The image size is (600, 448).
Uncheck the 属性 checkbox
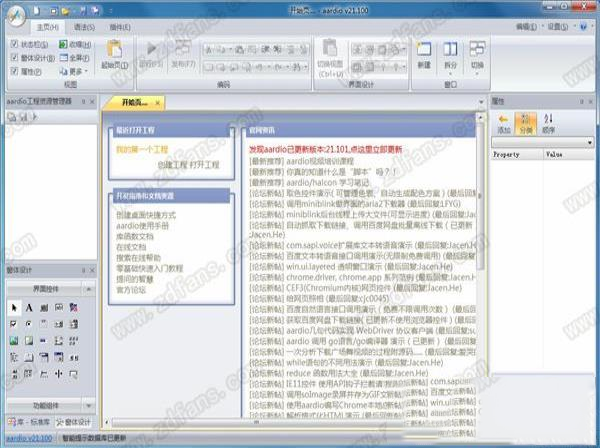point(14,71)
